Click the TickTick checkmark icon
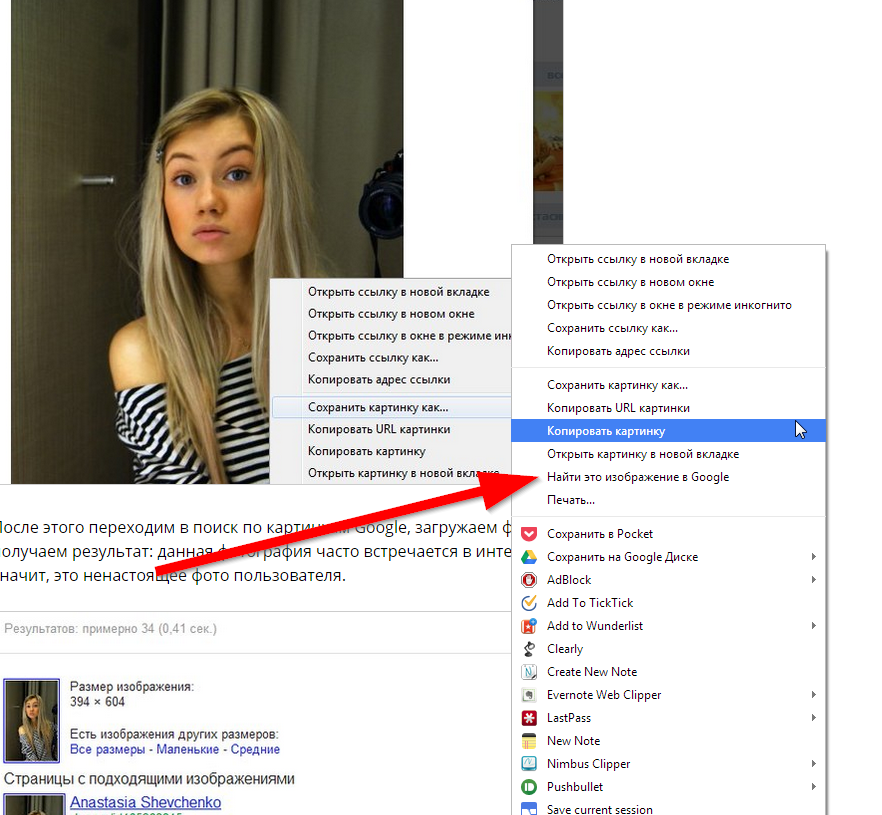 point(529,603)
